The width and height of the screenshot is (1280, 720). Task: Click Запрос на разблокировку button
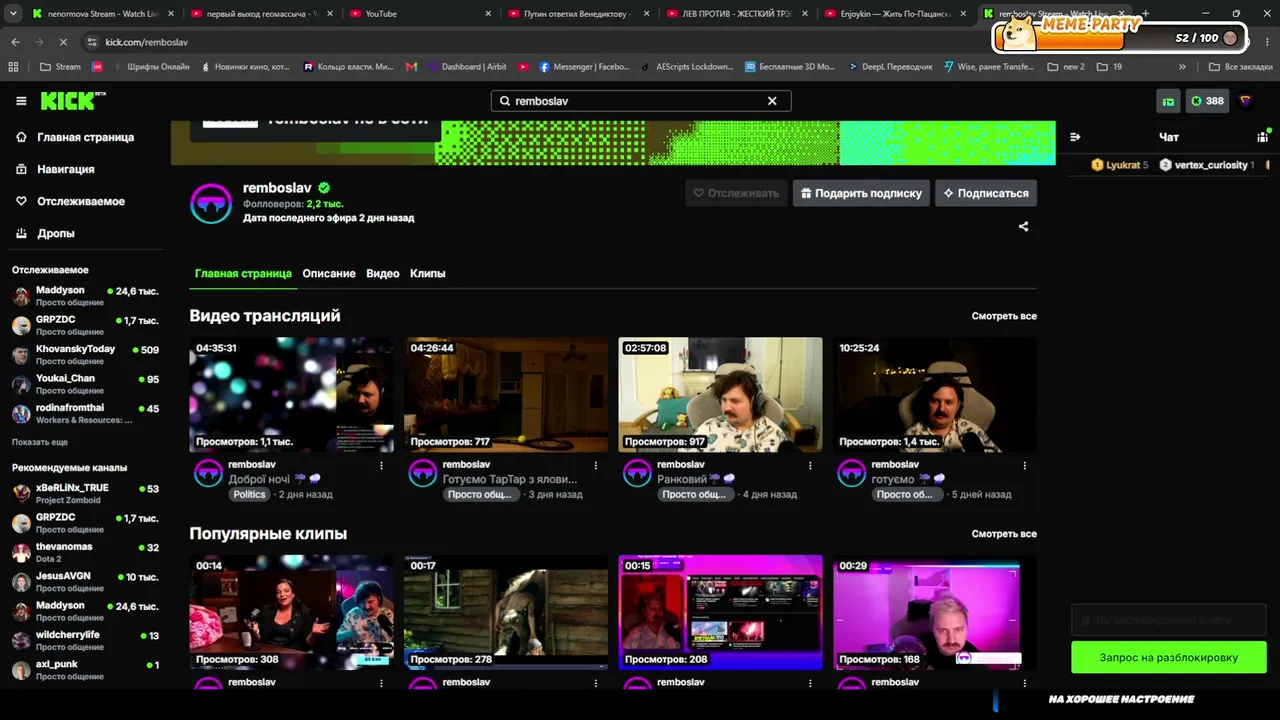pos(1169,658)
